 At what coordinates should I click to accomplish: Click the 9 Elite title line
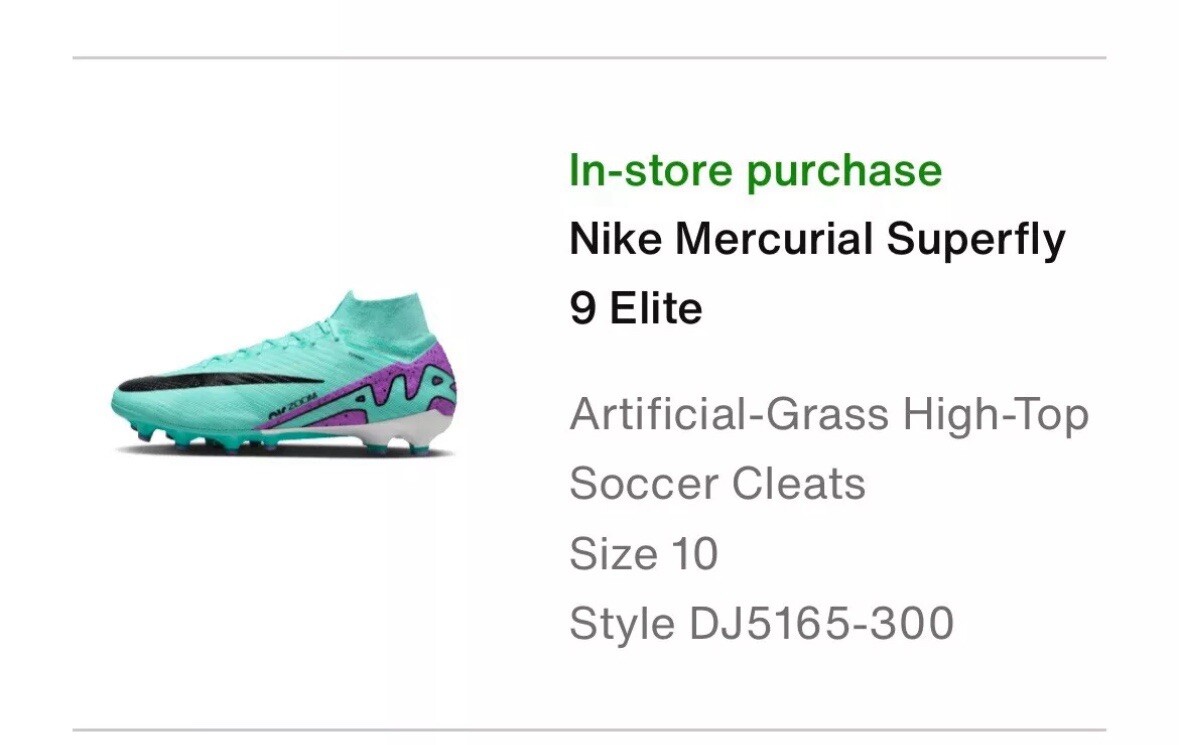[x=636, y=308]
